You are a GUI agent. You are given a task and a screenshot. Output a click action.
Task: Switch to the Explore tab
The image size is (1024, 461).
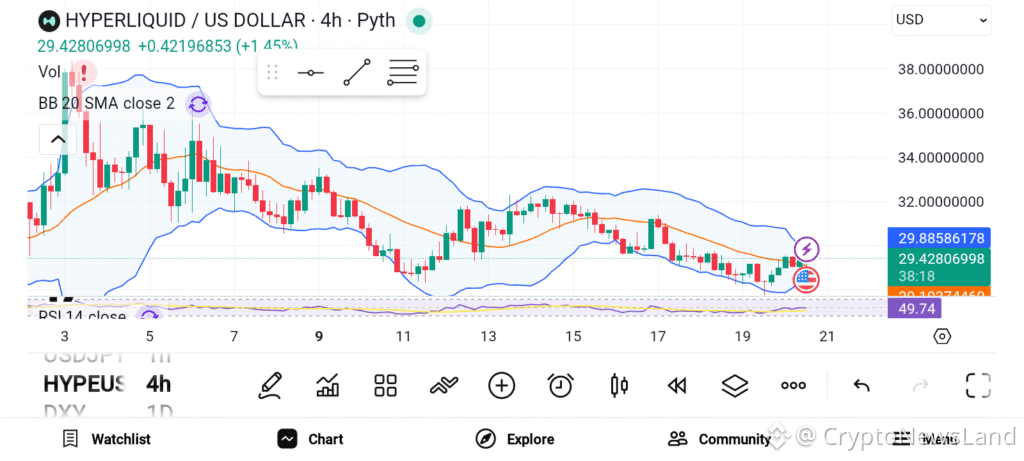(x=515, y=439)
